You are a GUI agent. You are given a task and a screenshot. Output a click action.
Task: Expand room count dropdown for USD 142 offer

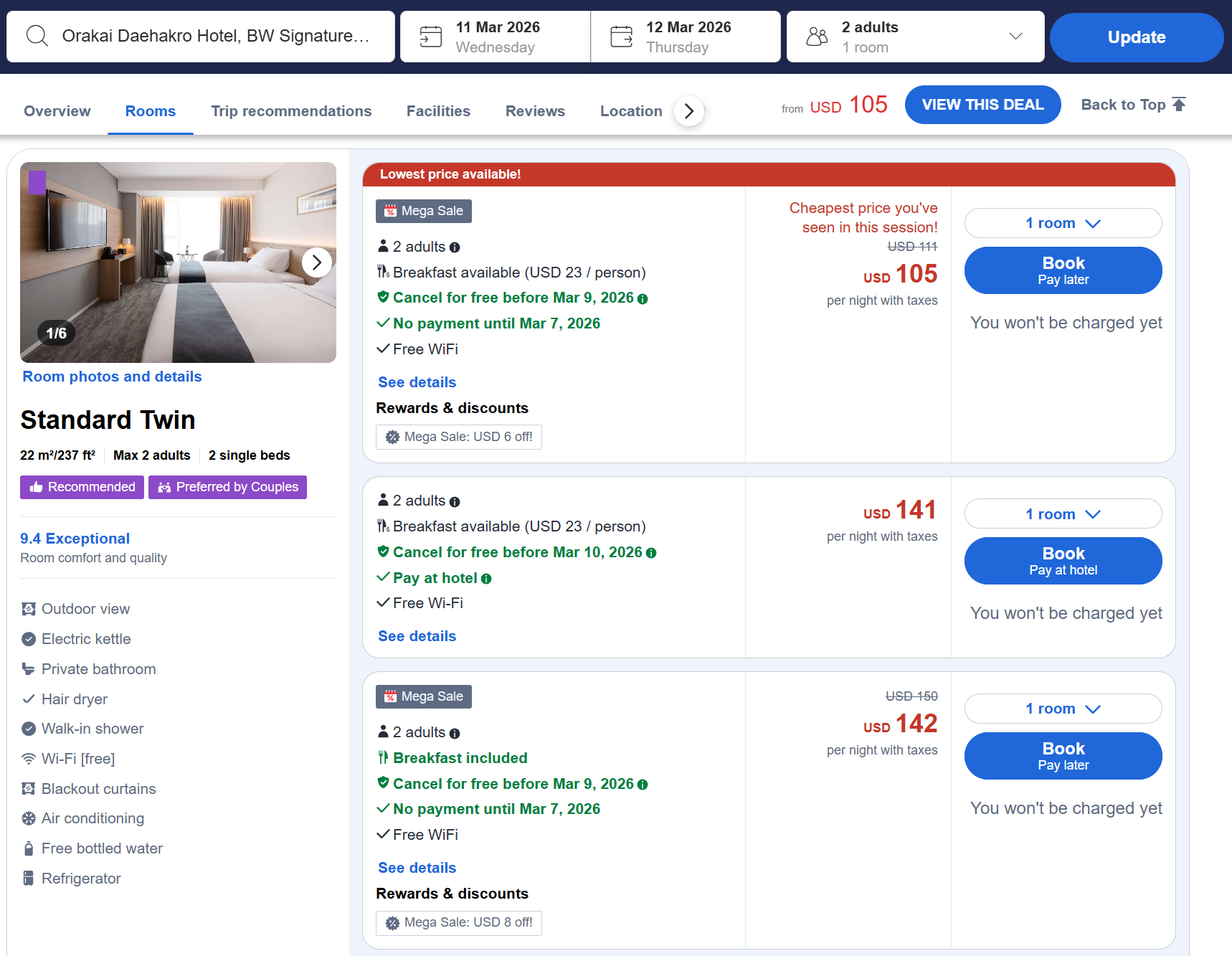pyautogui.click(x=1063, y=709)
